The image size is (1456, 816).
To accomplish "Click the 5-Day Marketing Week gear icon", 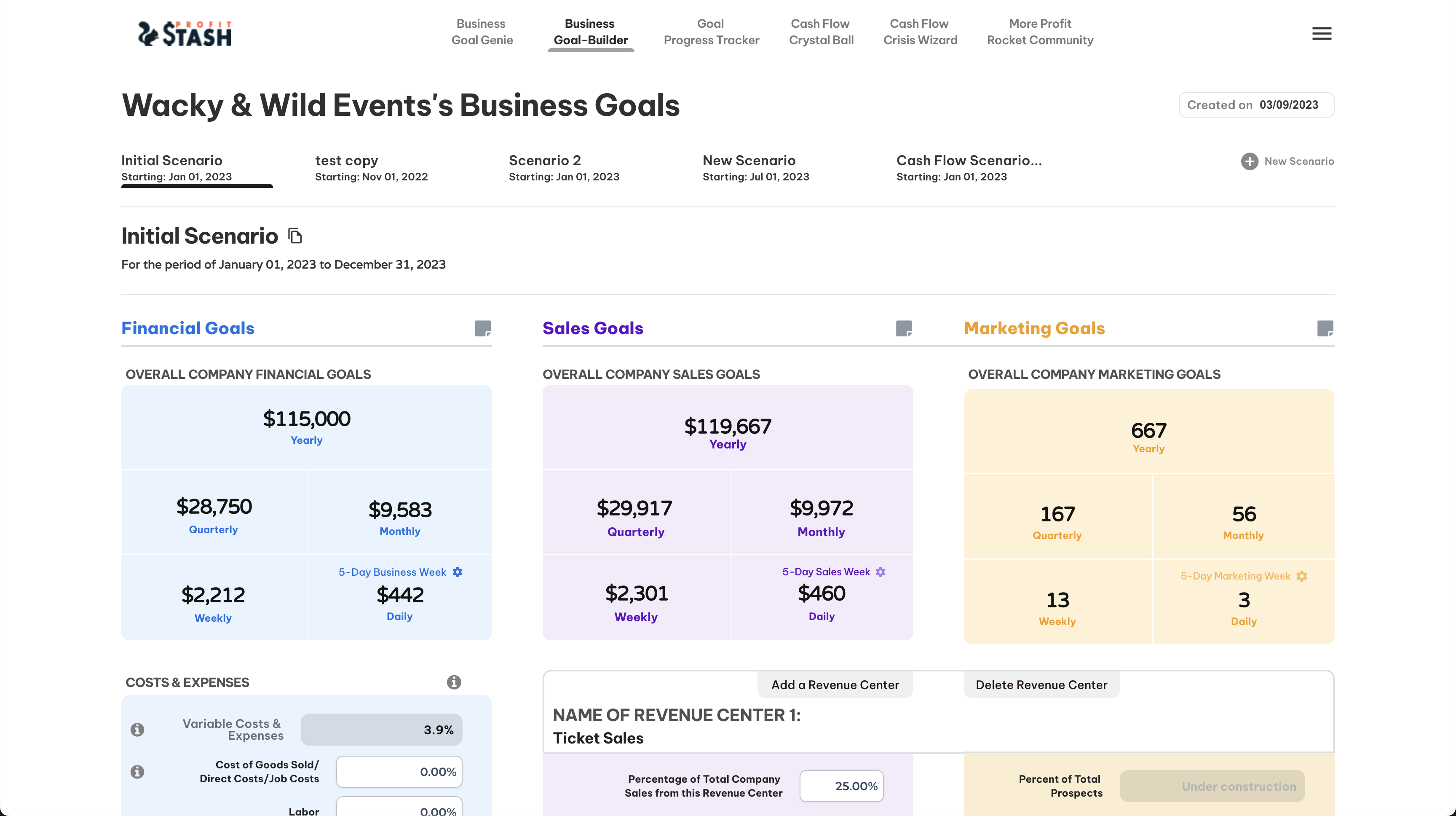I will pos(1302,576).
